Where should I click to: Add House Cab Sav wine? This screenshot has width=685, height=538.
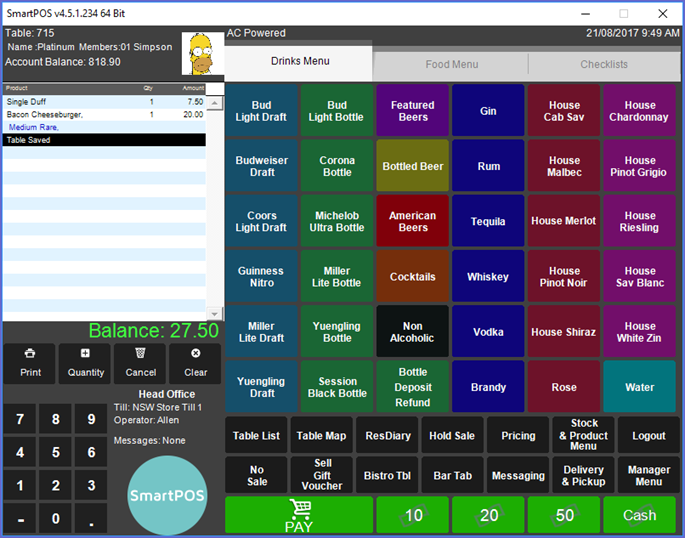point(564,111)
